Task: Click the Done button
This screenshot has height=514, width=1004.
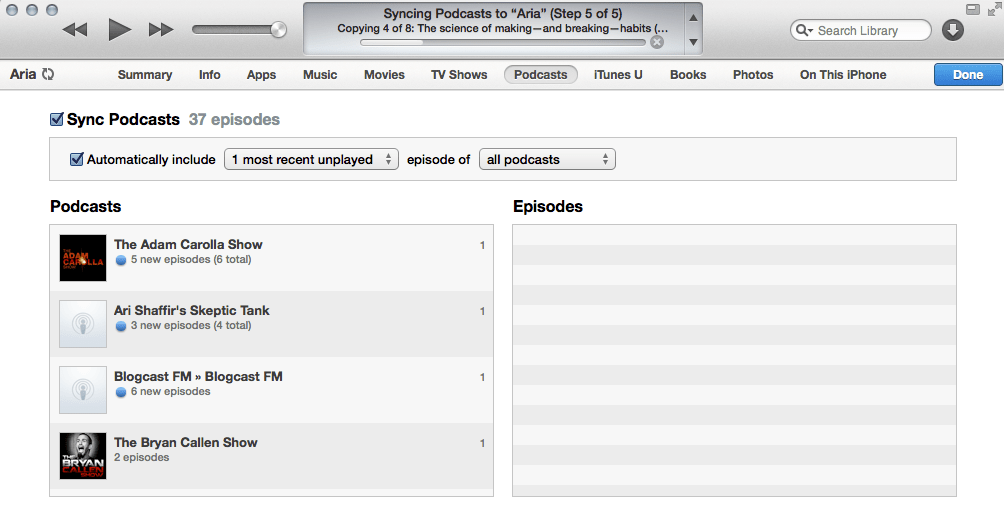Action: 968,75
